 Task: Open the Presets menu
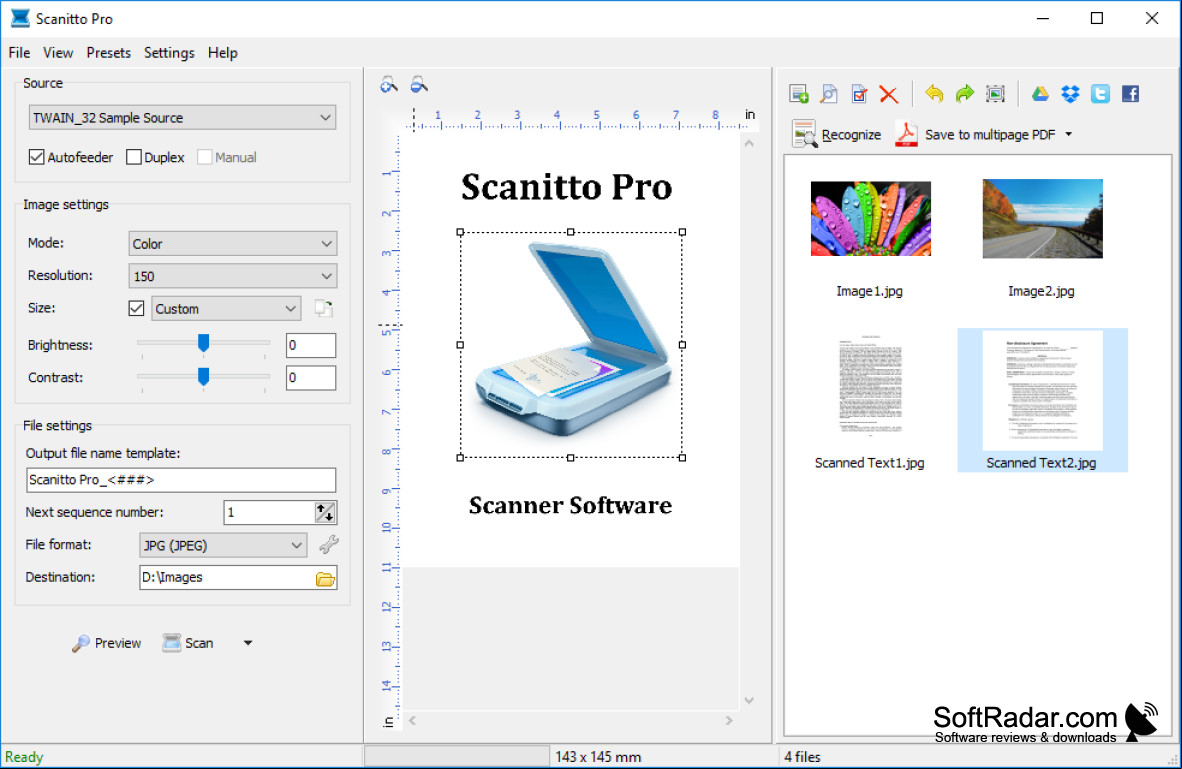[109, 53]
